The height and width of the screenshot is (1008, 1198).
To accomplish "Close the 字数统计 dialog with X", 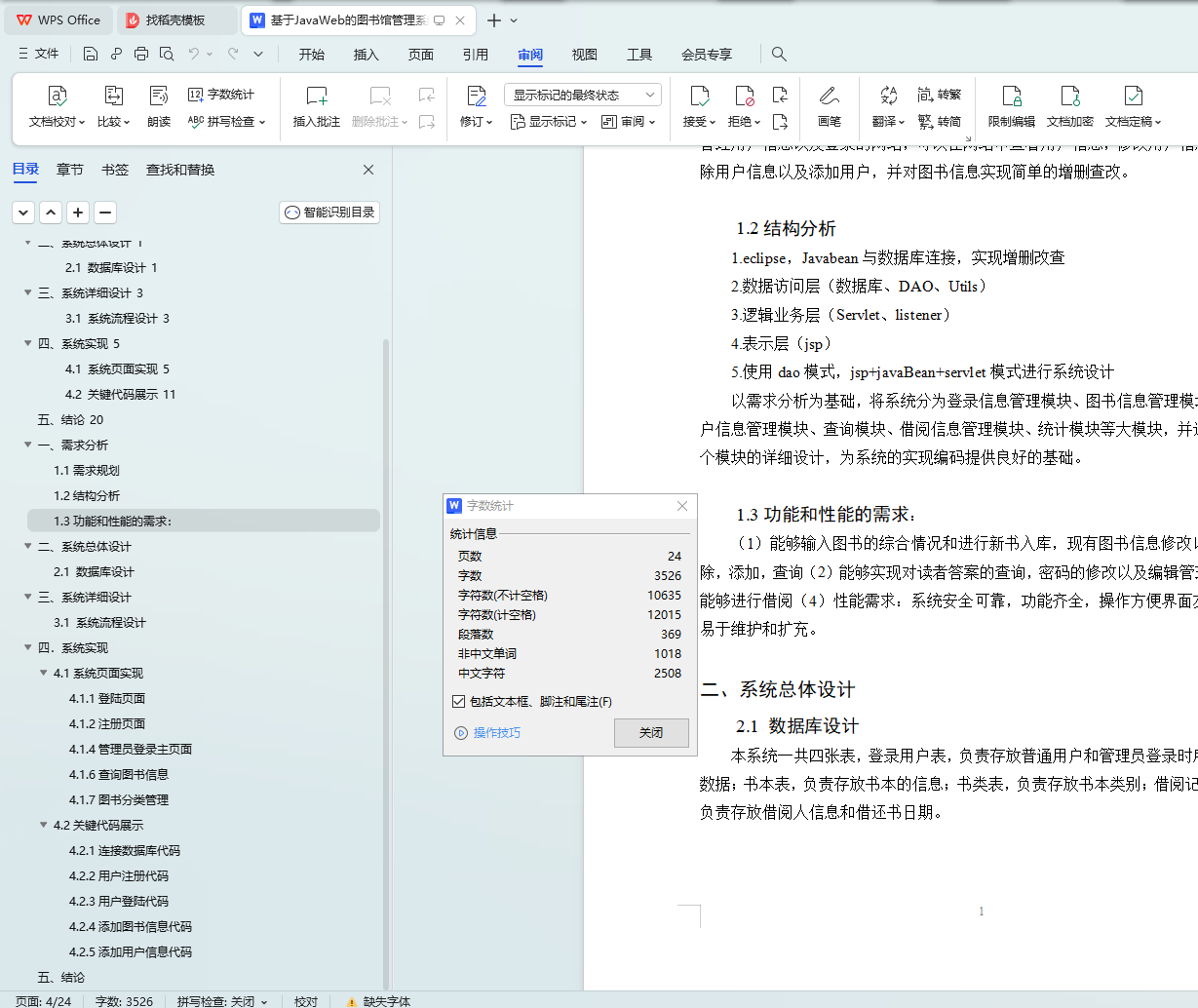I will (682, 506).
